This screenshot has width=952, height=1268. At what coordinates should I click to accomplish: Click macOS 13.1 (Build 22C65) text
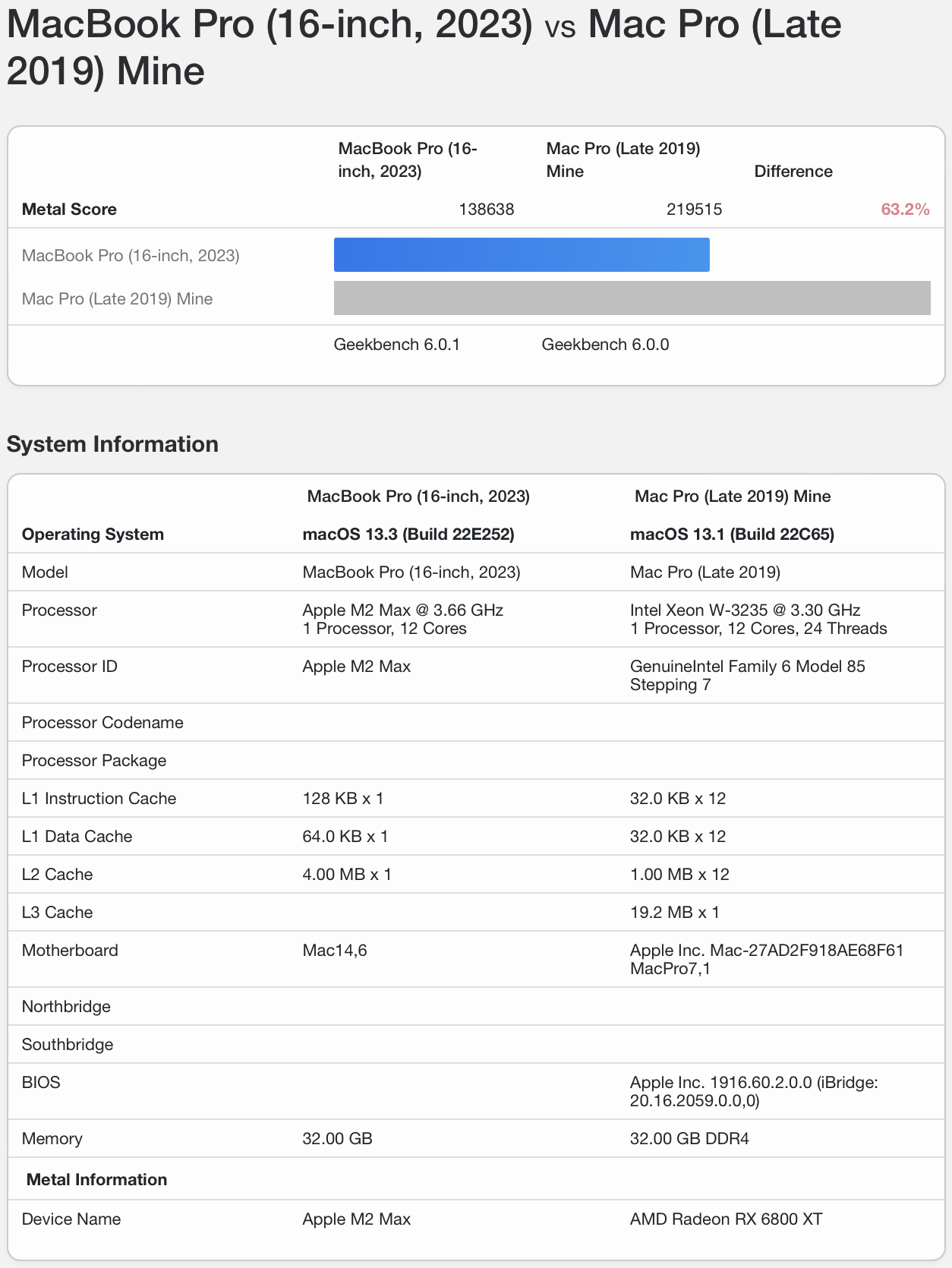pyautogui.click(x=732, y=535)
